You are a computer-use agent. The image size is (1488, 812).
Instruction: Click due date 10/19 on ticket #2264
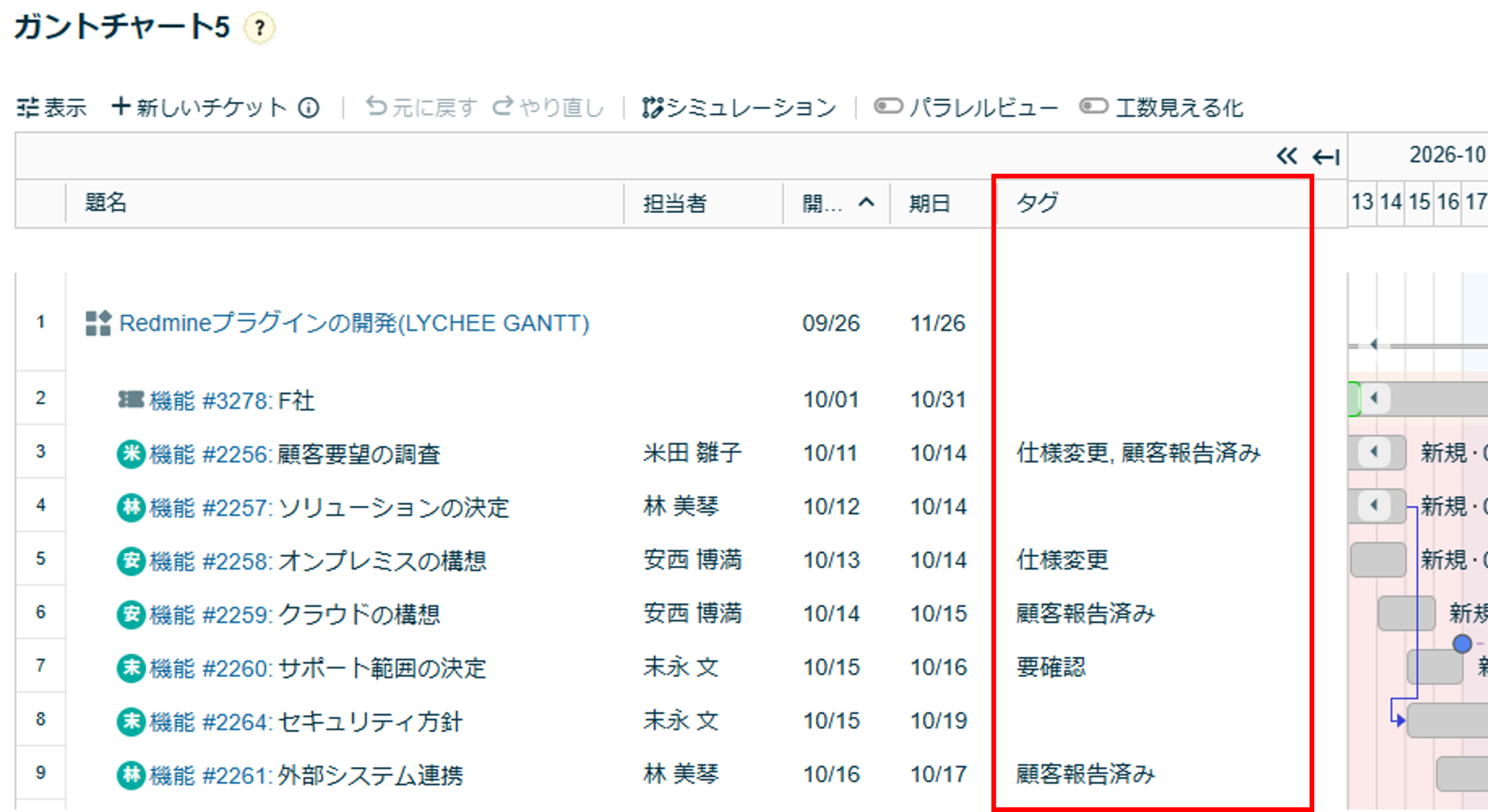[x=938, y=721]
